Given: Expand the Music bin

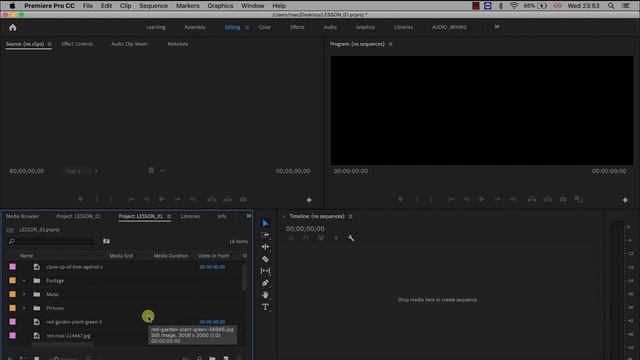Looking at the screenshot, I should pyautogui.click(x=24, y=294).
